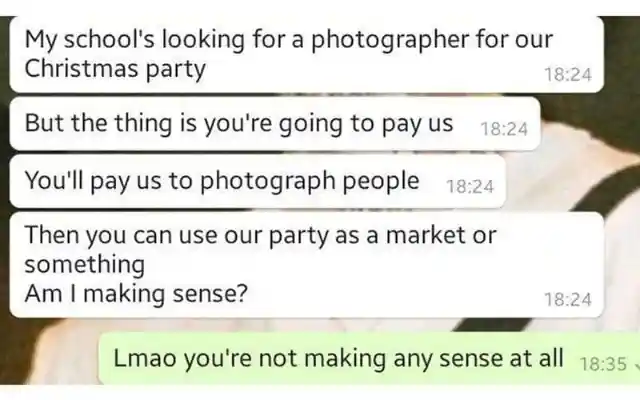Click the timestamp beside "going to pay us"
Image resolution: width=640 pixels, height=400 pixels.
tap(504, 129)
